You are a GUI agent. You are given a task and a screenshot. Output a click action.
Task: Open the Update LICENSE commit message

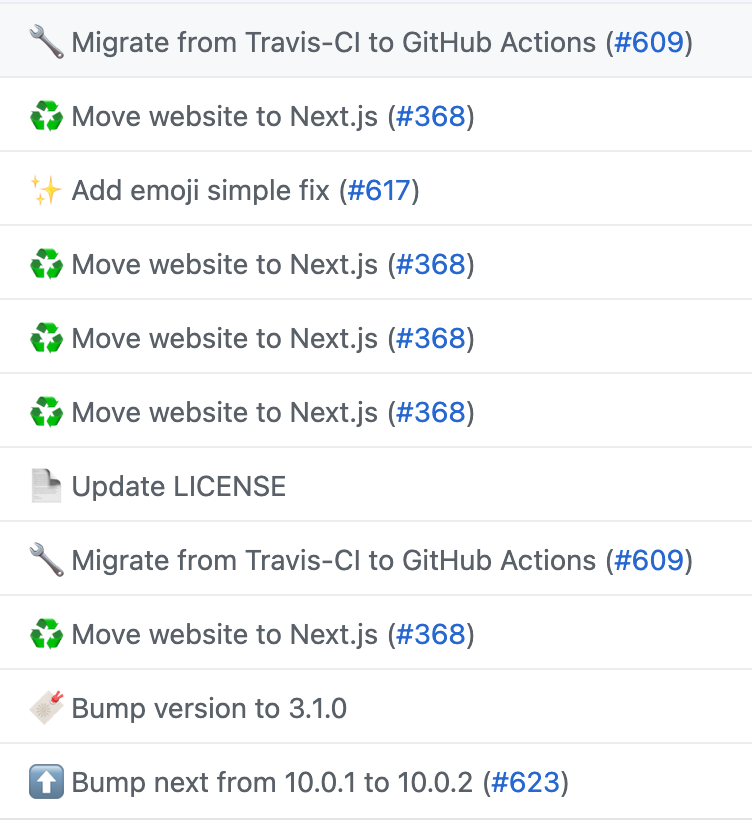[x=179, y=486]
